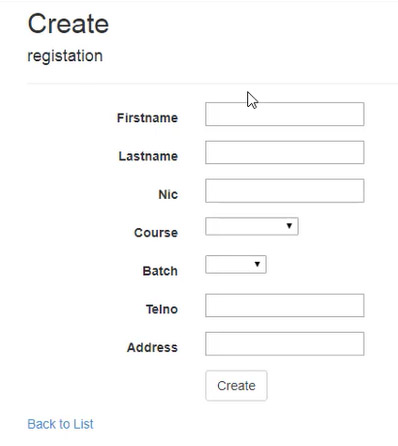Click the Course dropdown arrow
Screen dimensions: 398x446
tap(289, 226)
